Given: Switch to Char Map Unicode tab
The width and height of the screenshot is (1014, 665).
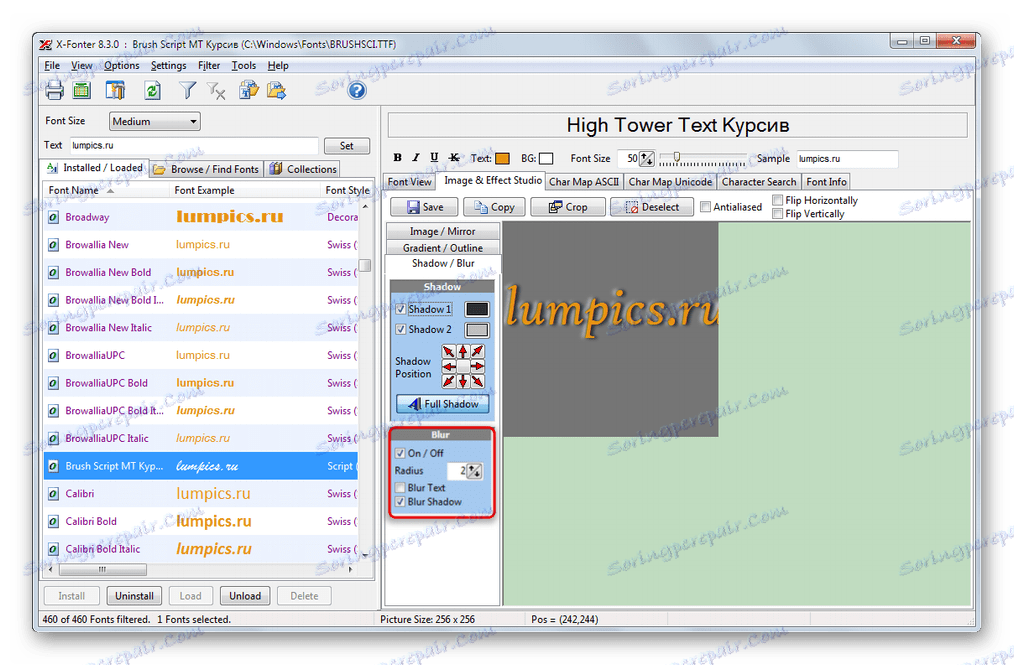Looking at the screenshot, I should click(670, 182).
